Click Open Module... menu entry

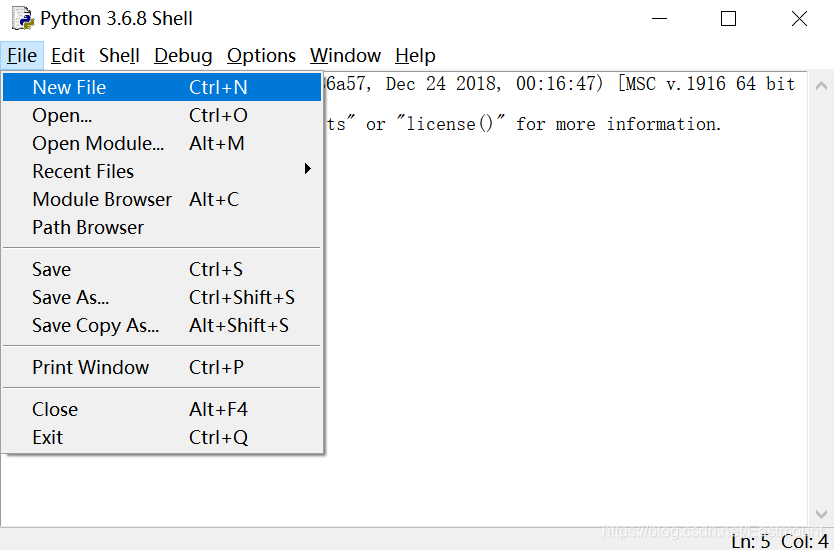tap(98, 143)
